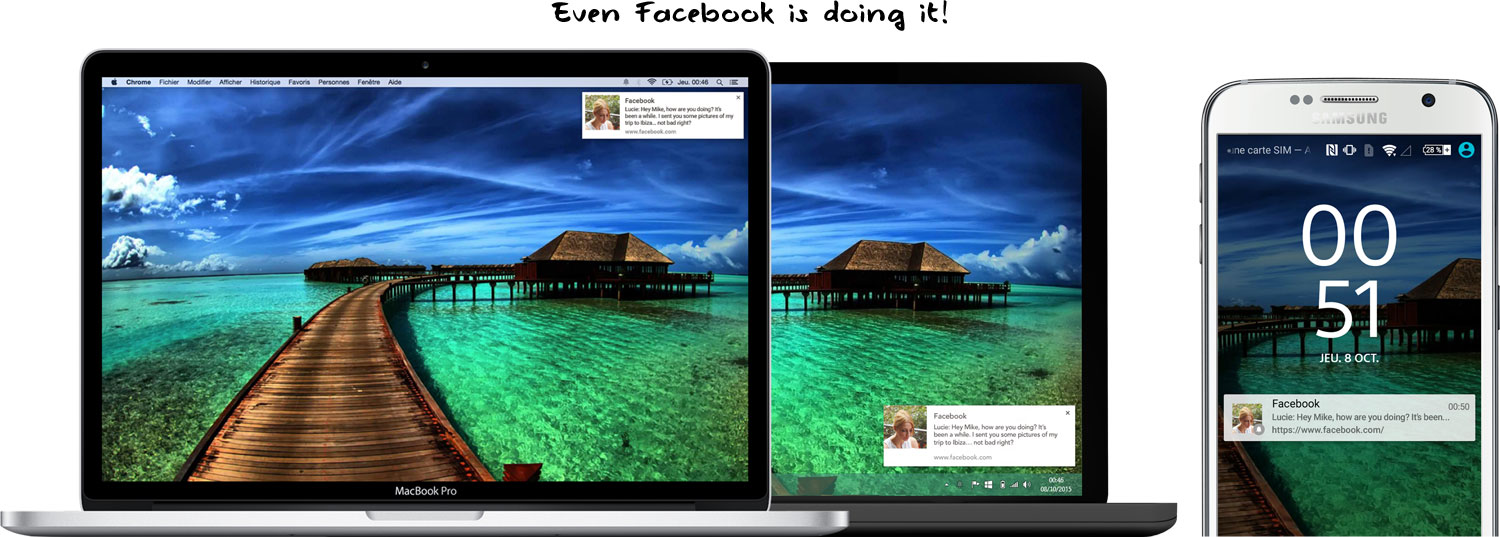The height and width of the screenshot is (537, 1500).
Task: Tap the 00:50 timestamp in phone notification
Action: [1459, 407]
